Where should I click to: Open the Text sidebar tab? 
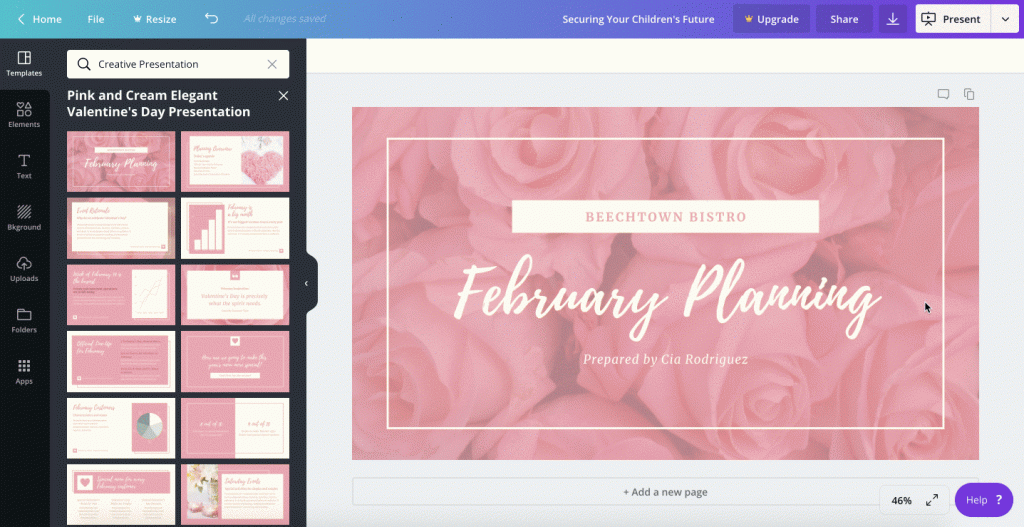pos(24,167)
